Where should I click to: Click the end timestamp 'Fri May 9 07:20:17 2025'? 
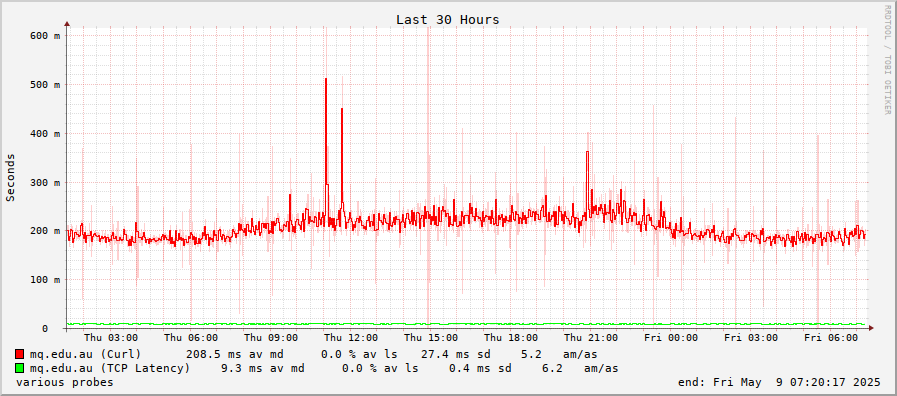[x=796, y=382]
